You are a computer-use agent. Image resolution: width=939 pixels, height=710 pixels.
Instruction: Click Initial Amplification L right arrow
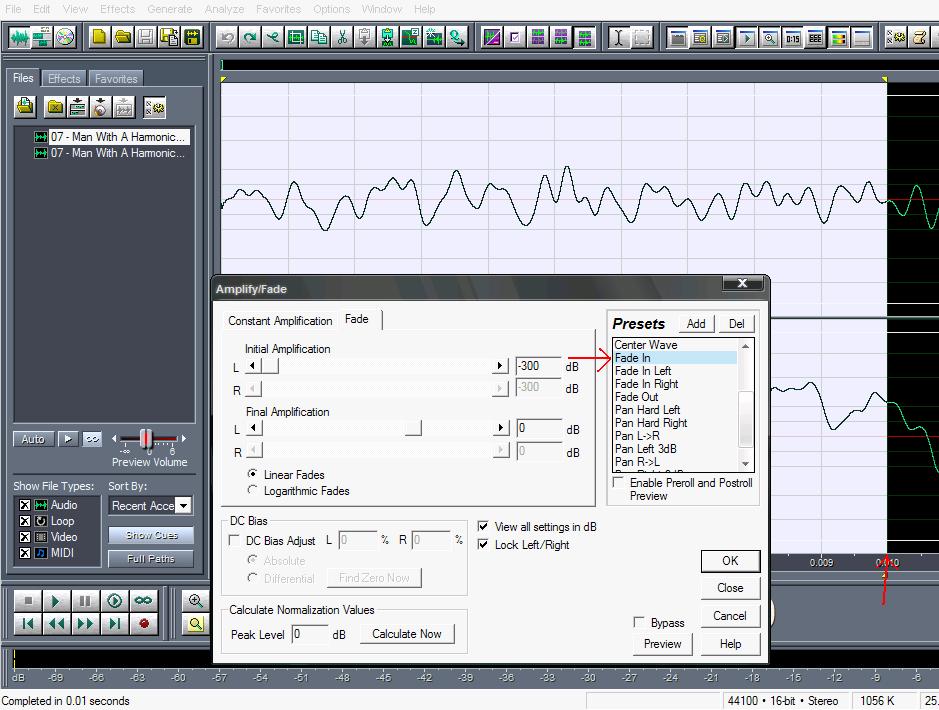(500, 366)
